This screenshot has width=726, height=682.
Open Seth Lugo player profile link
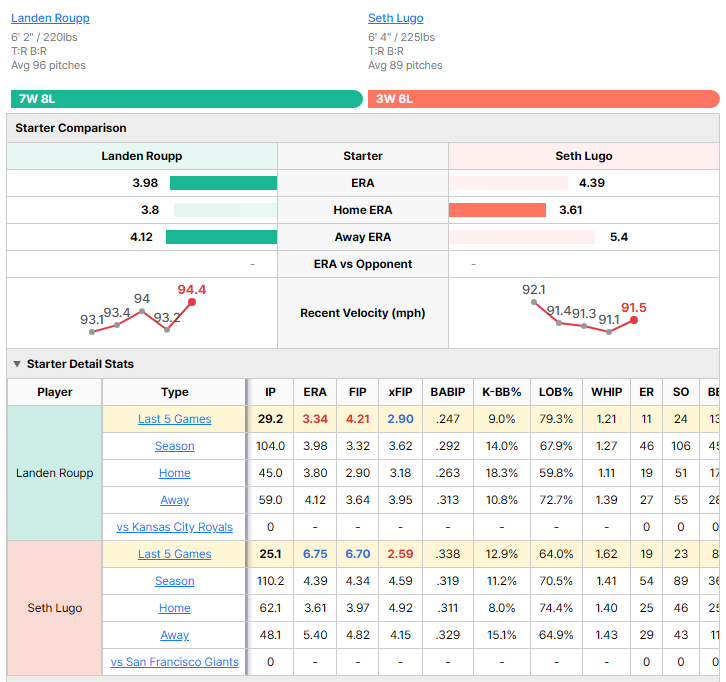(395, 18)
